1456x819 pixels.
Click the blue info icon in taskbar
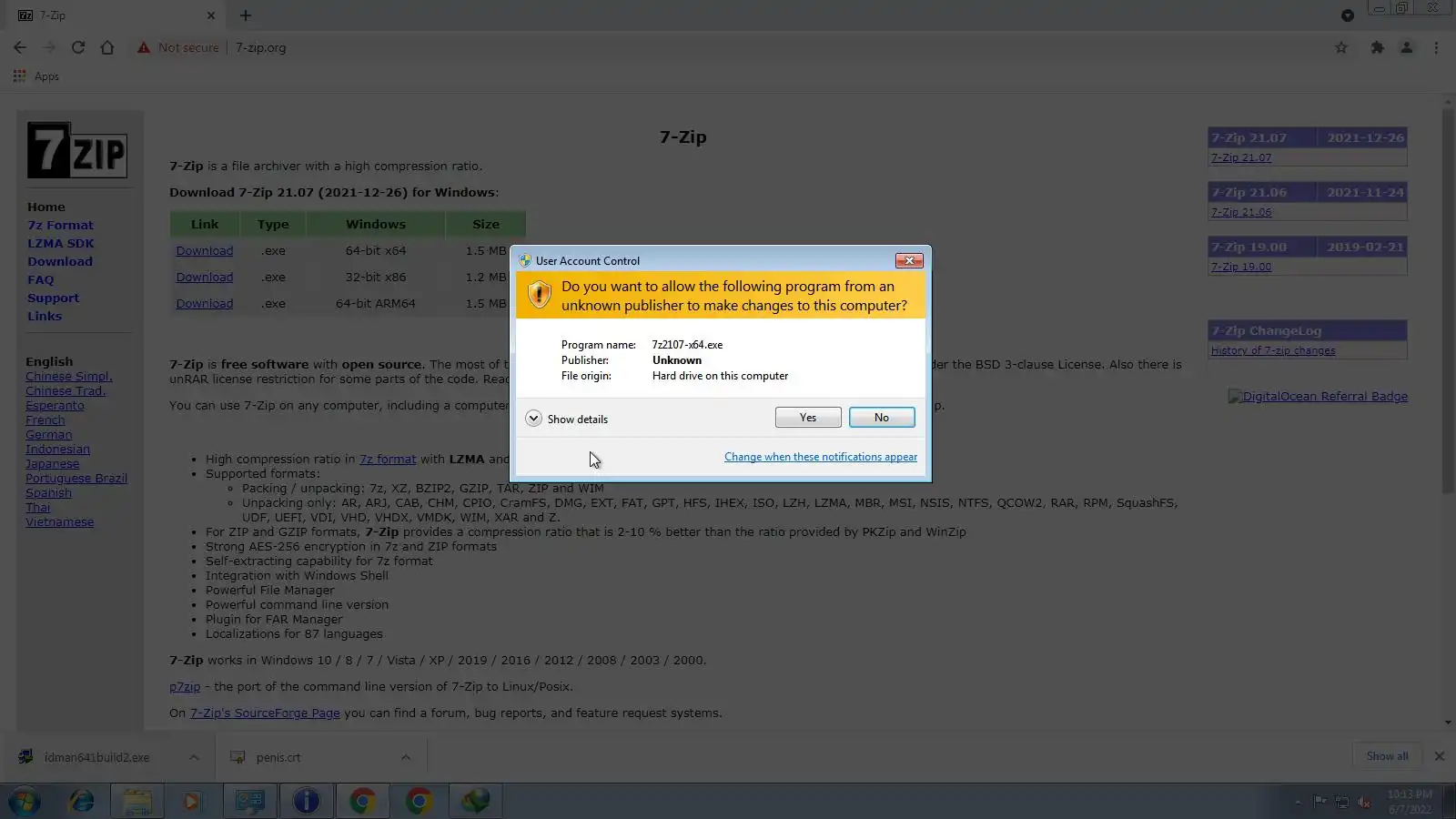click(307, 802)
